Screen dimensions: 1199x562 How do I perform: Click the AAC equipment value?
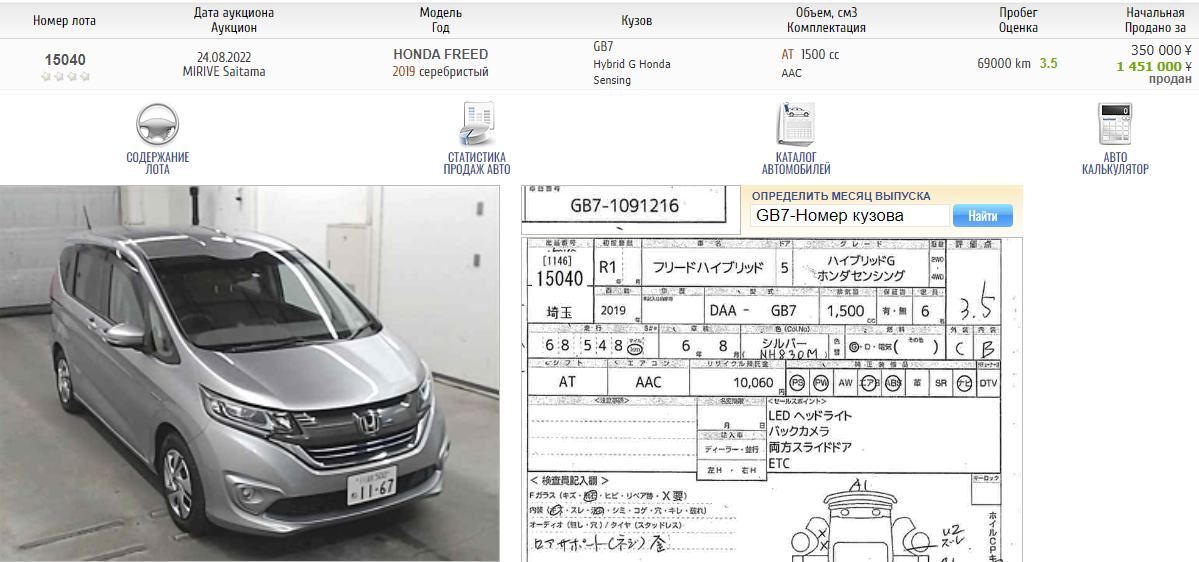point(791,73)
